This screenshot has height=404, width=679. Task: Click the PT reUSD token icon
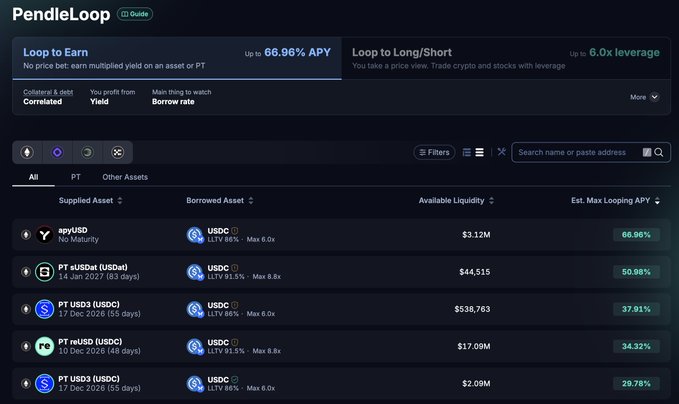pyautogui.click(x=44, y=346)
